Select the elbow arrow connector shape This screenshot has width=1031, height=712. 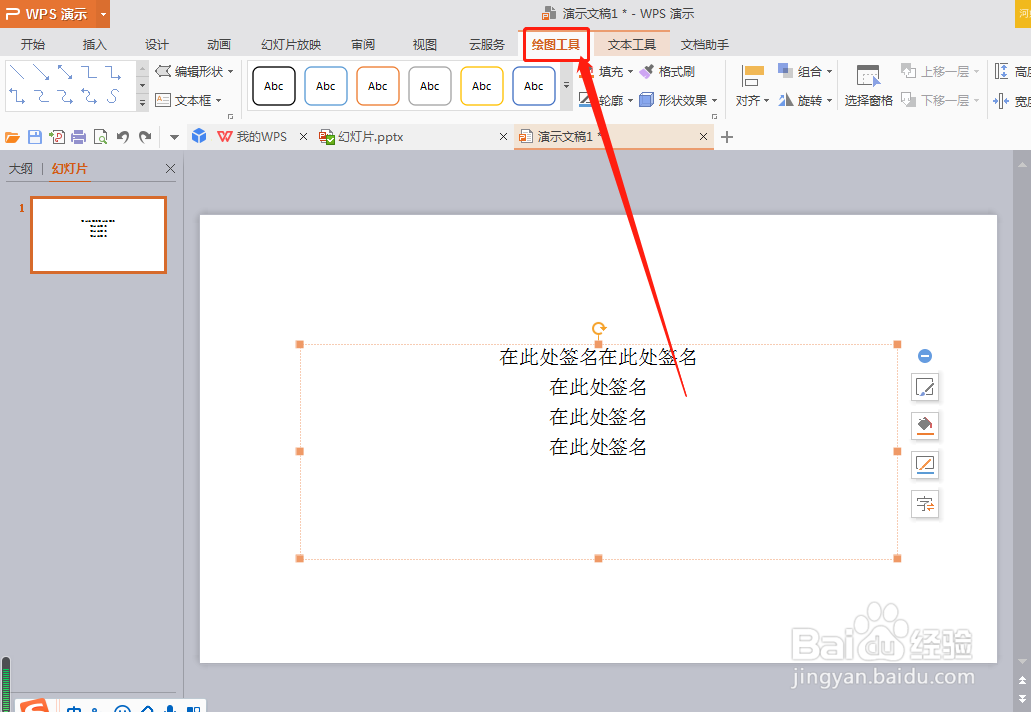click(113, 72)
